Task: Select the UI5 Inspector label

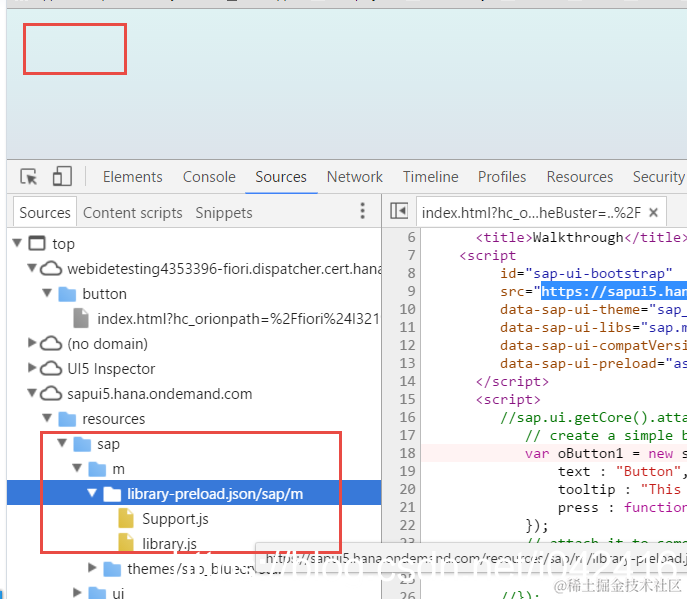Action: [x=111, y=369]
